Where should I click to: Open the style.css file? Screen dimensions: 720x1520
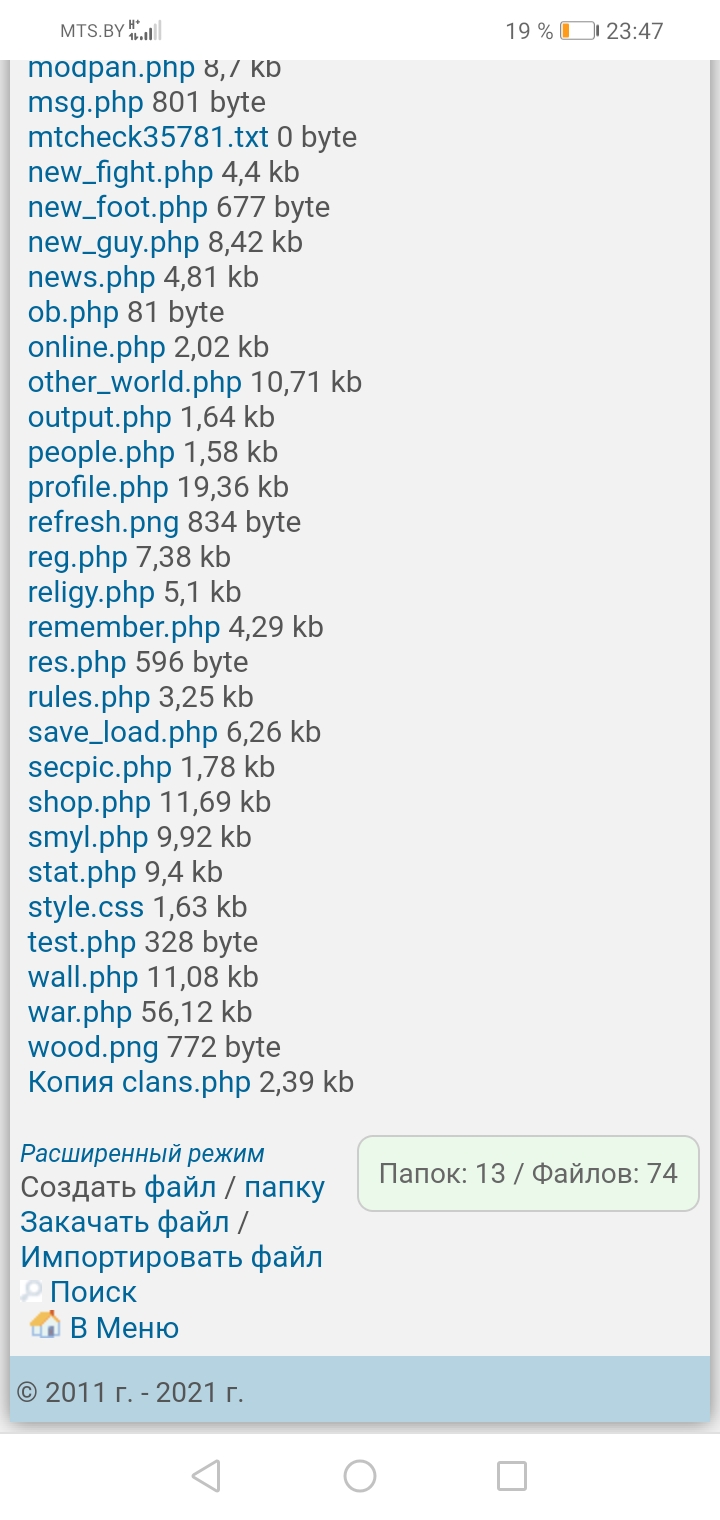(86, 907)
